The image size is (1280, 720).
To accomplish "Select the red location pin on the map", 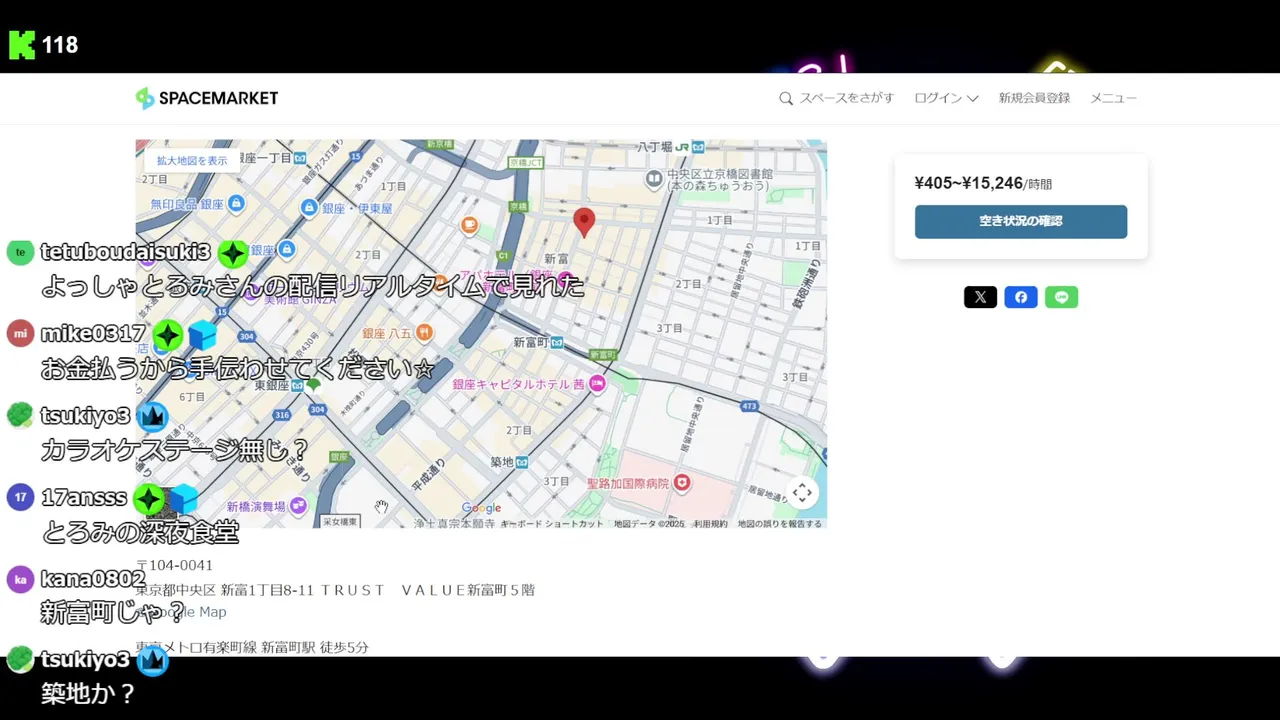I will click(584, 222).
